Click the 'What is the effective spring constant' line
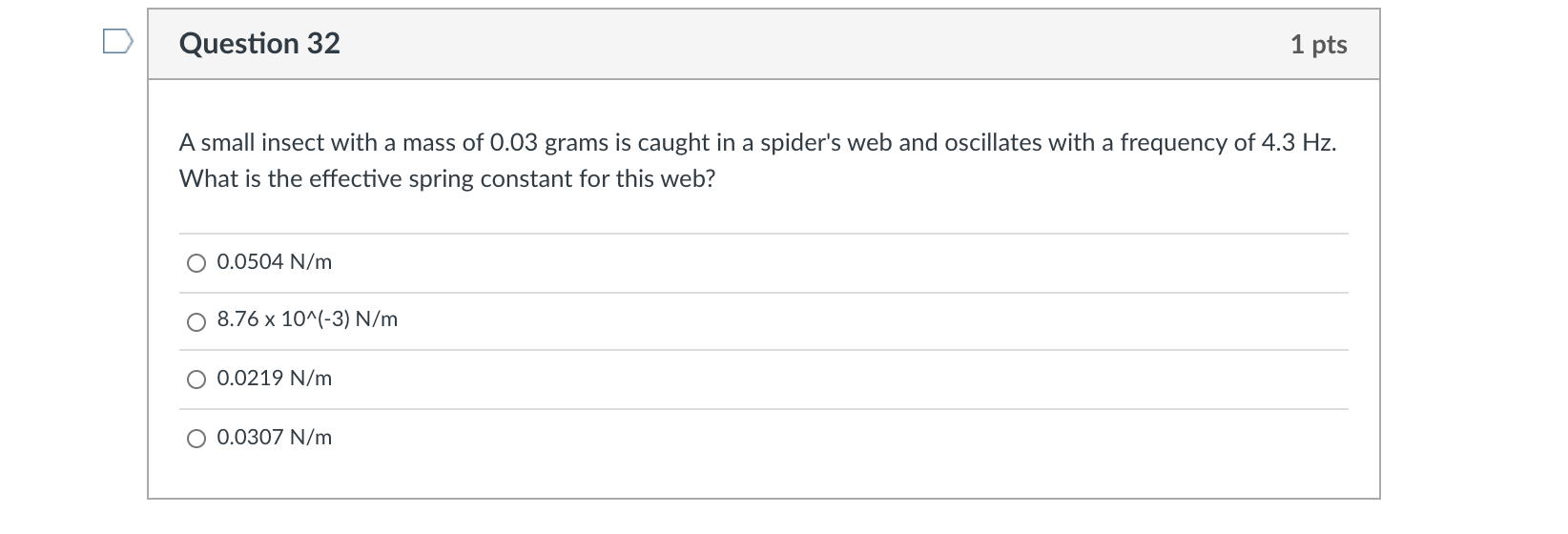 (x=446, y=179)
